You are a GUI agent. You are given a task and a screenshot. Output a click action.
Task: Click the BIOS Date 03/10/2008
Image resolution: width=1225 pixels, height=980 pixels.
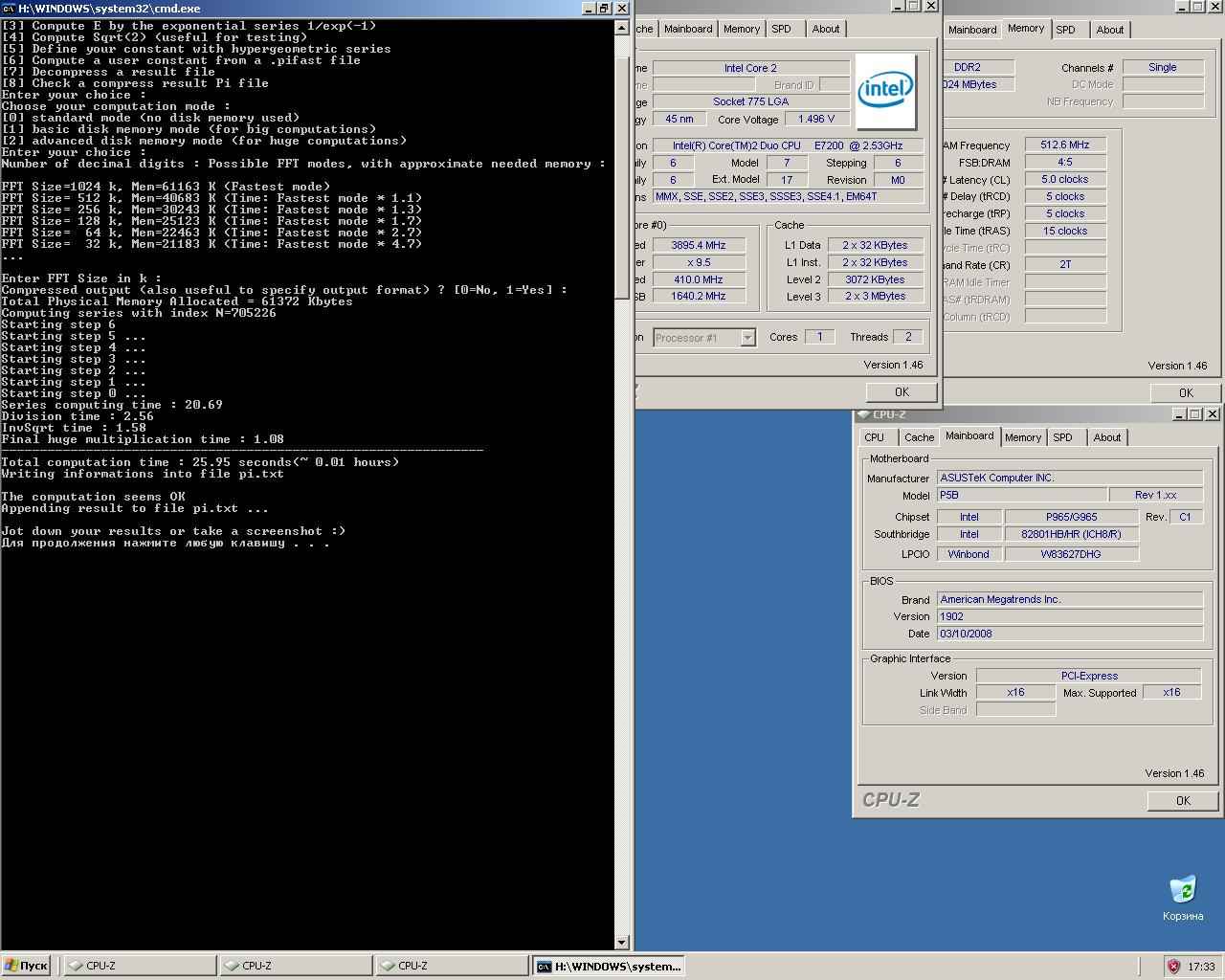tap(1070, 634)
